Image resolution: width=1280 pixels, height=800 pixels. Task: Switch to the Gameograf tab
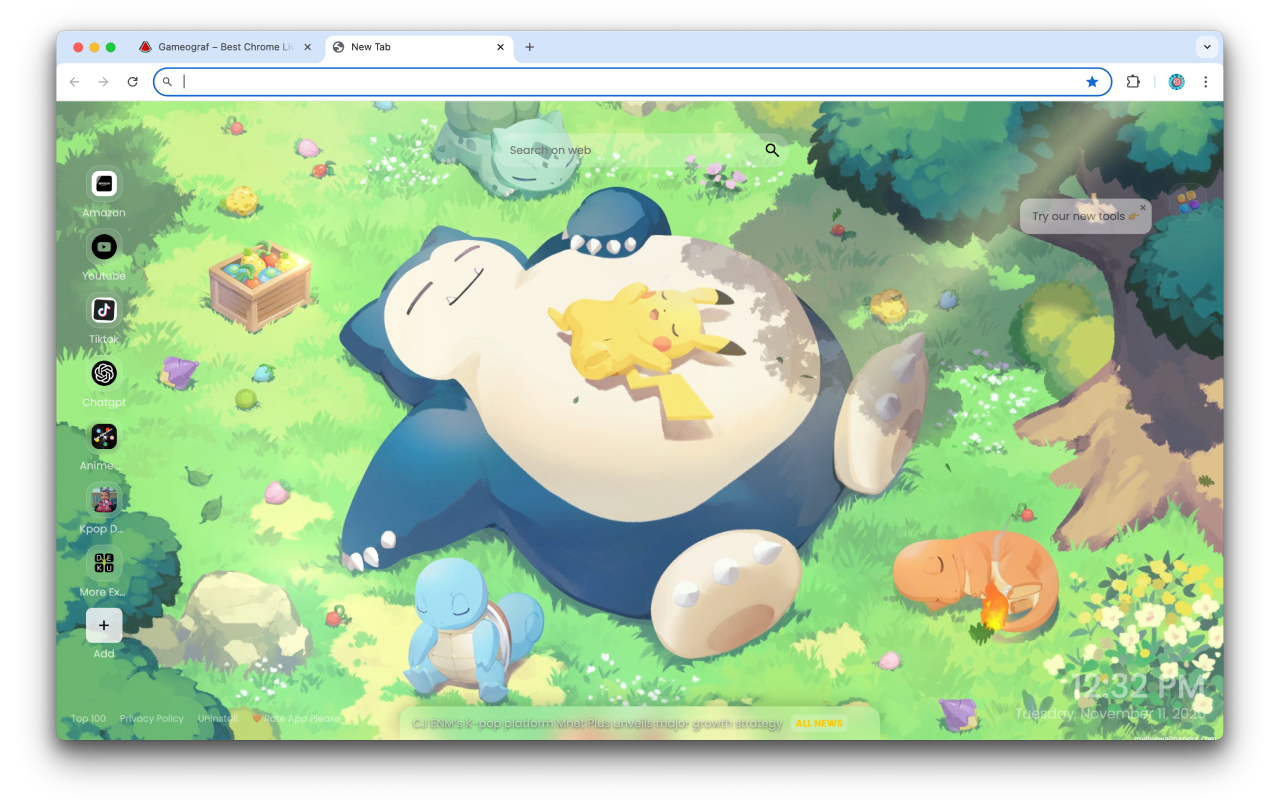[x=225, y=47]
